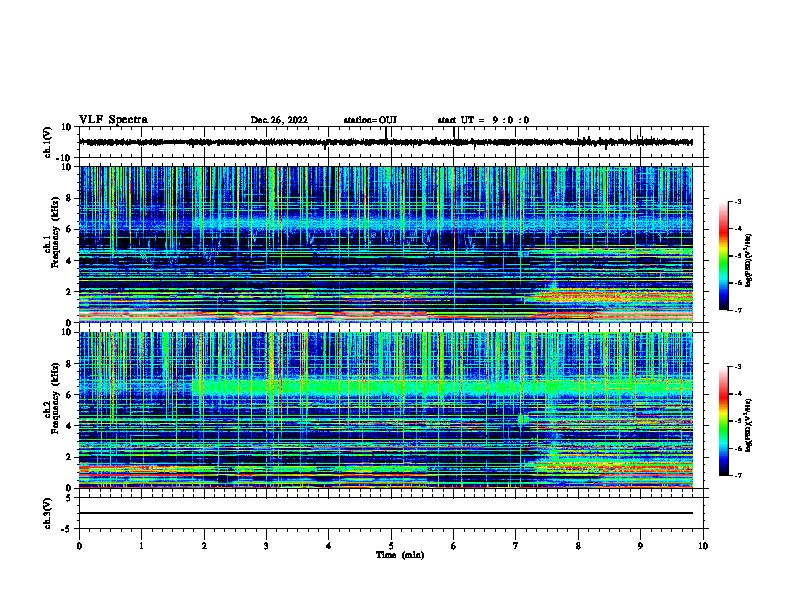Viewport: 792px width, 612px height.
Task: Click the 'ch.3(V)' axis label
Action: click(48, 514)
